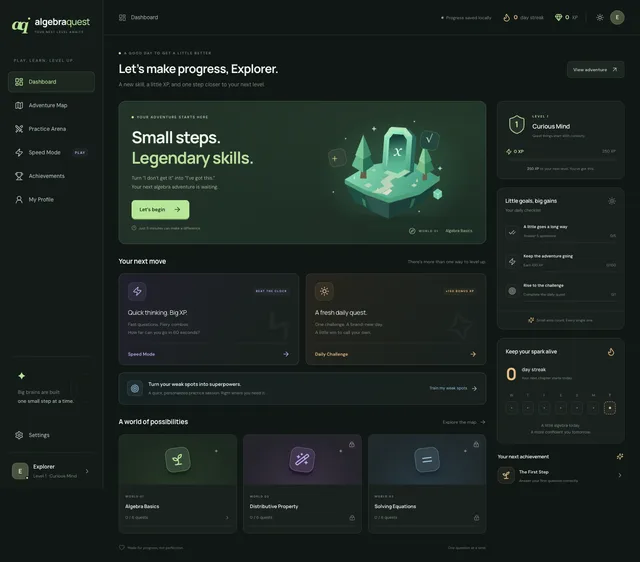
Task: Click the sun icon in Little goals card
Action: point(611,201)
